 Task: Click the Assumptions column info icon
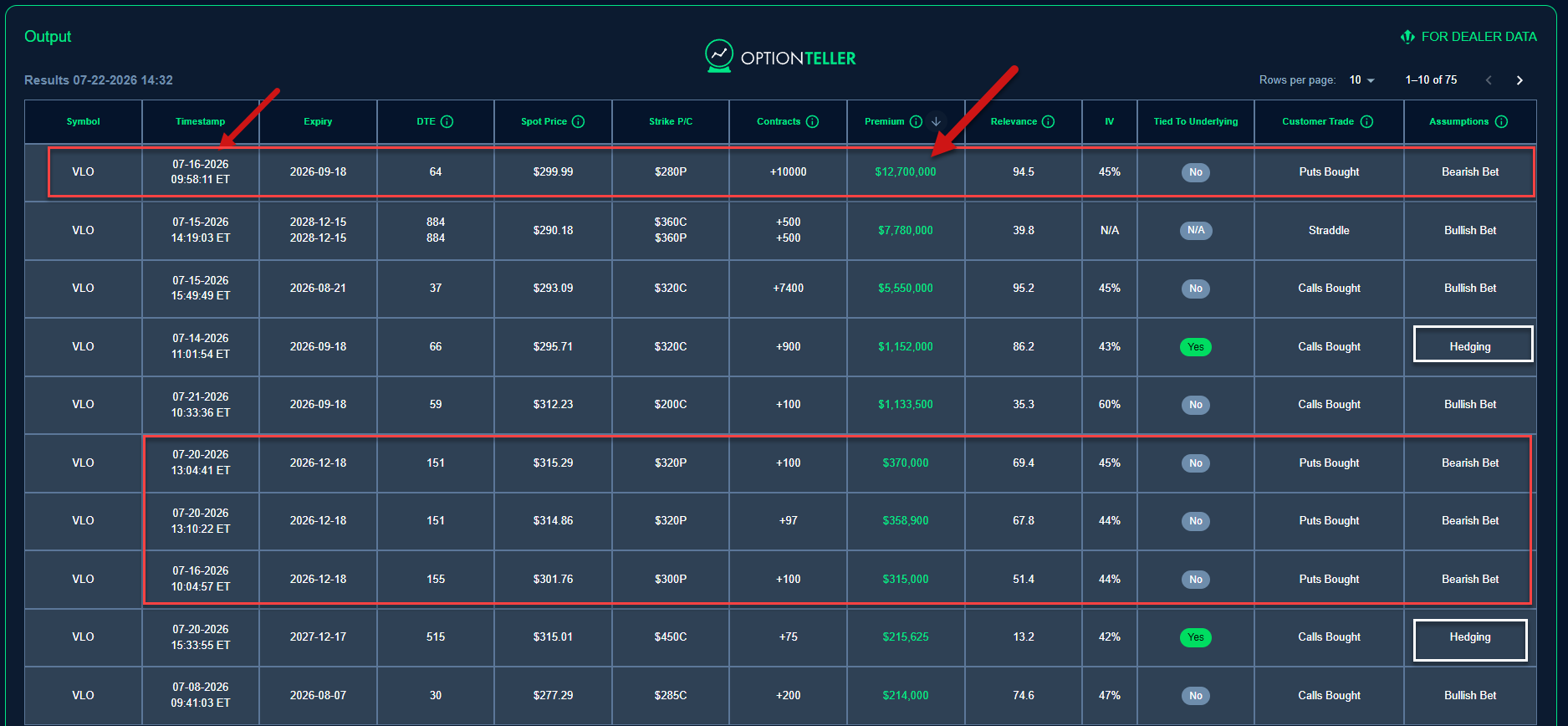1501,122
